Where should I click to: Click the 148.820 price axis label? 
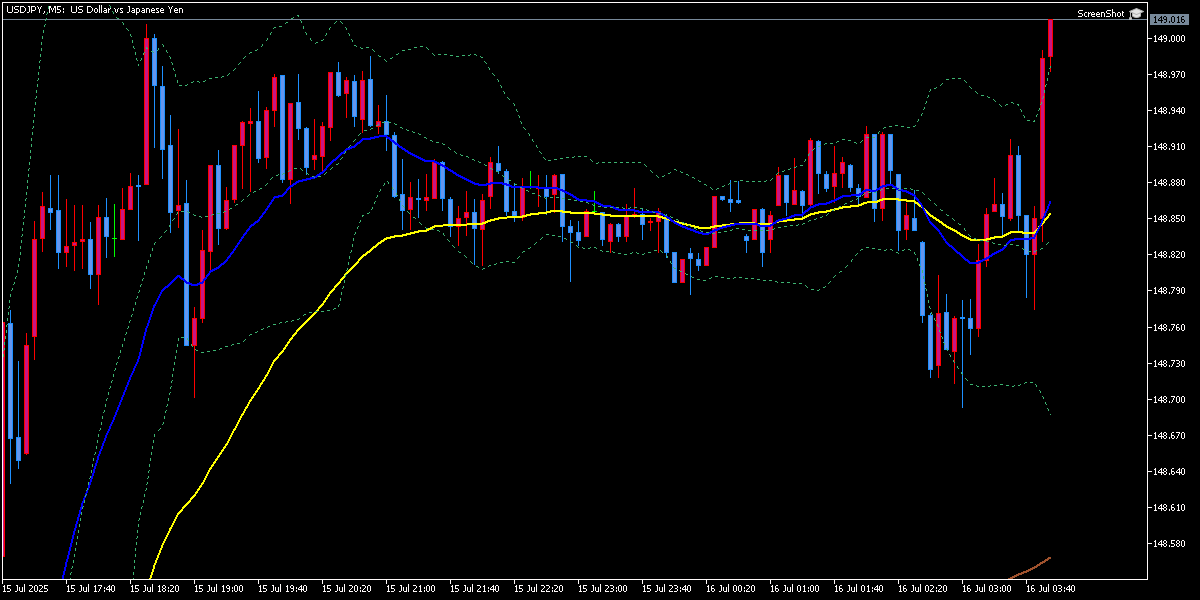1169,255
